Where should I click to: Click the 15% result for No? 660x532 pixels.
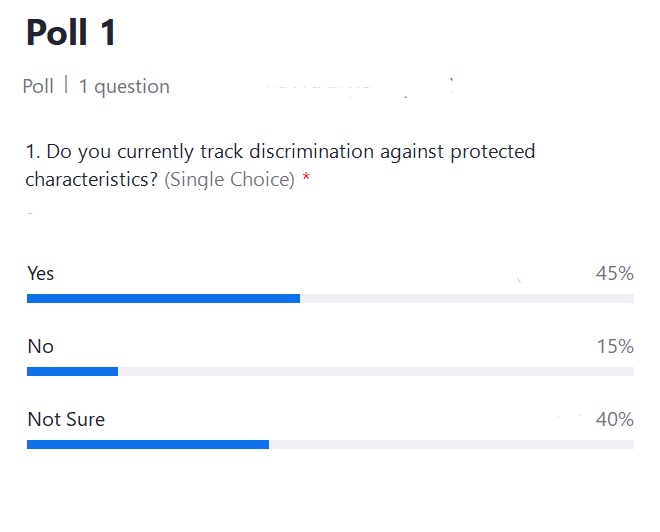(615, 346)
